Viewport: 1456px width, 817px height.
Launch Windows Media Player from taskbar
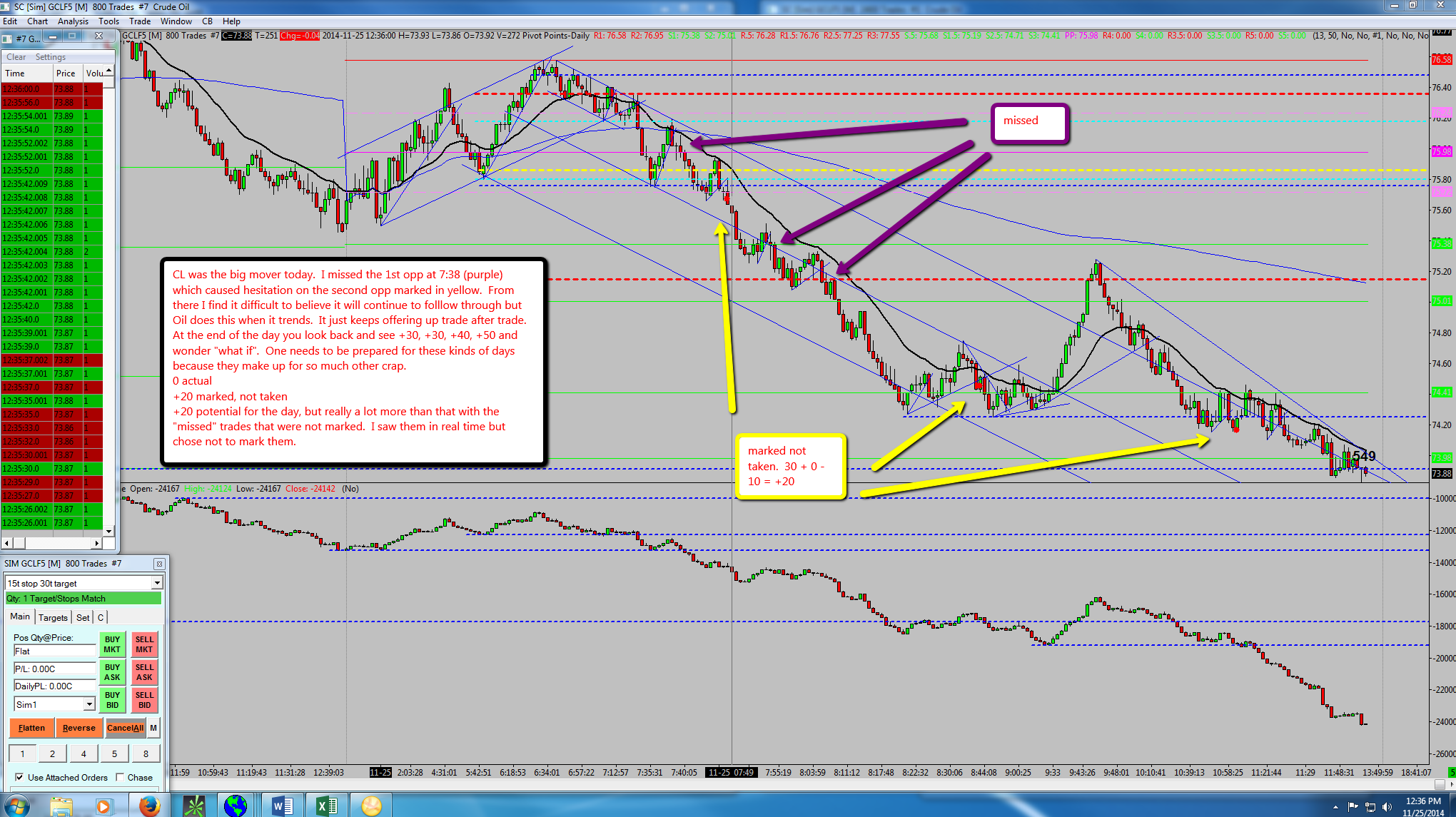click(x=103, y=806)
